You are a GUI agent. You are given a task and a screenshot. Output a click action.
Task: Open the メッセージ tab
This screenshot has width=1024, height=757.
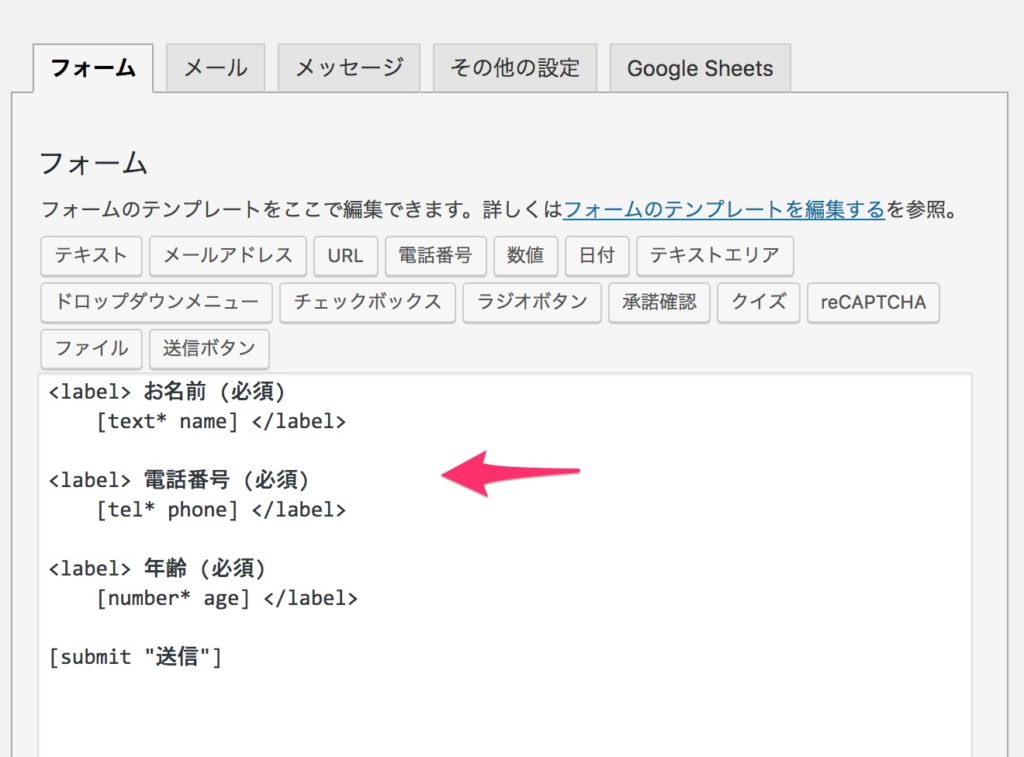click(349, 68)
